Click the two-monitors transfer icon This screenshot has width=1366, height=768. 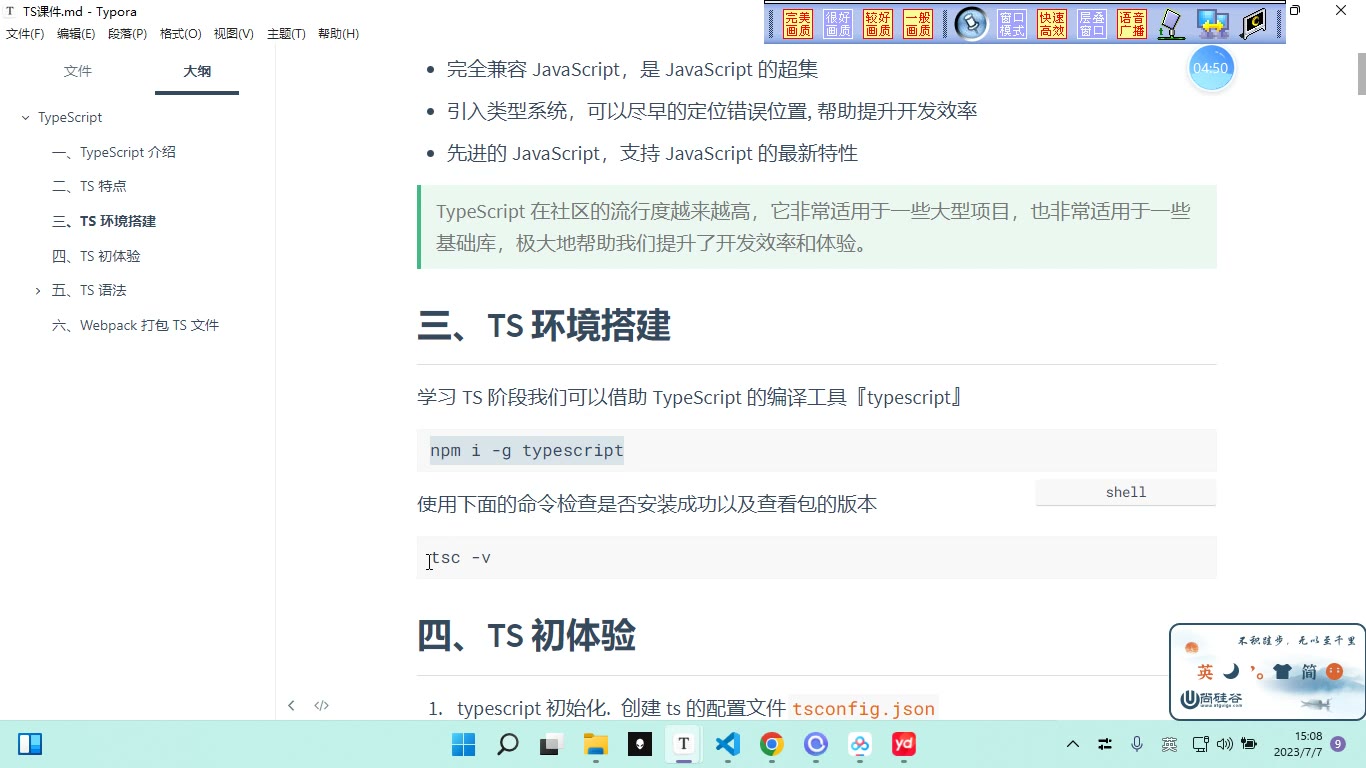1213,24
